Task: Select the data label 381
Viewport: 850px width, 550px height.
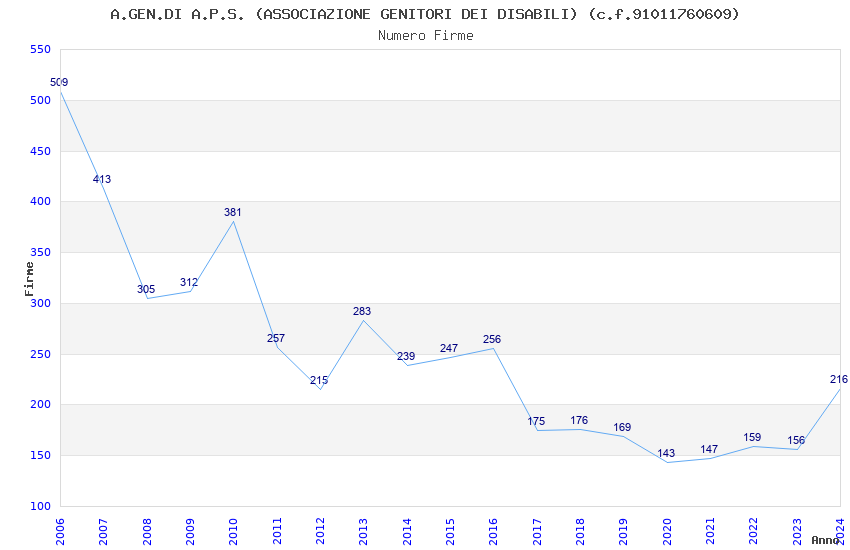Action: click(x=233, y=212)
